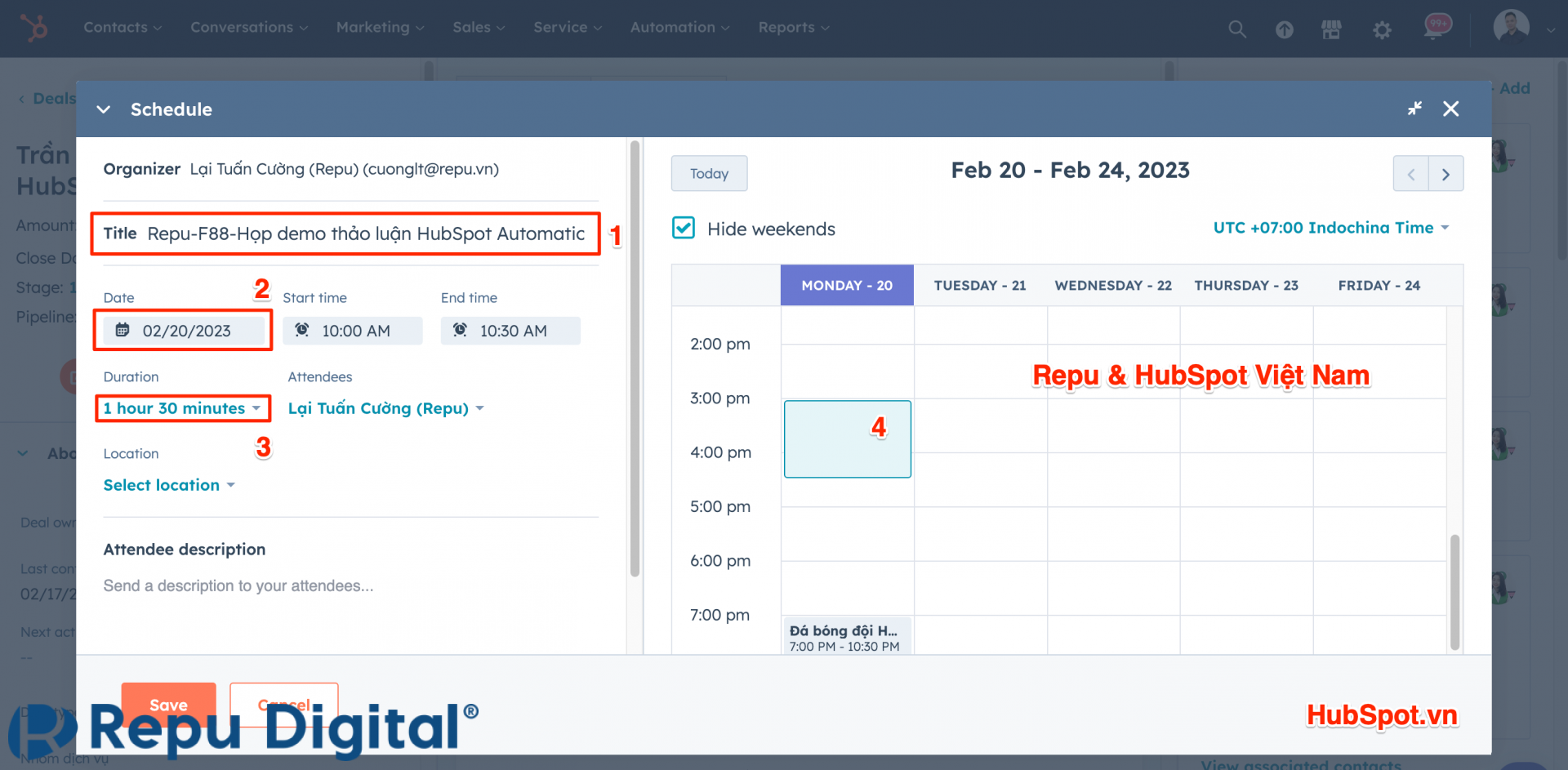Click the Save button

(x=168, y=705)
